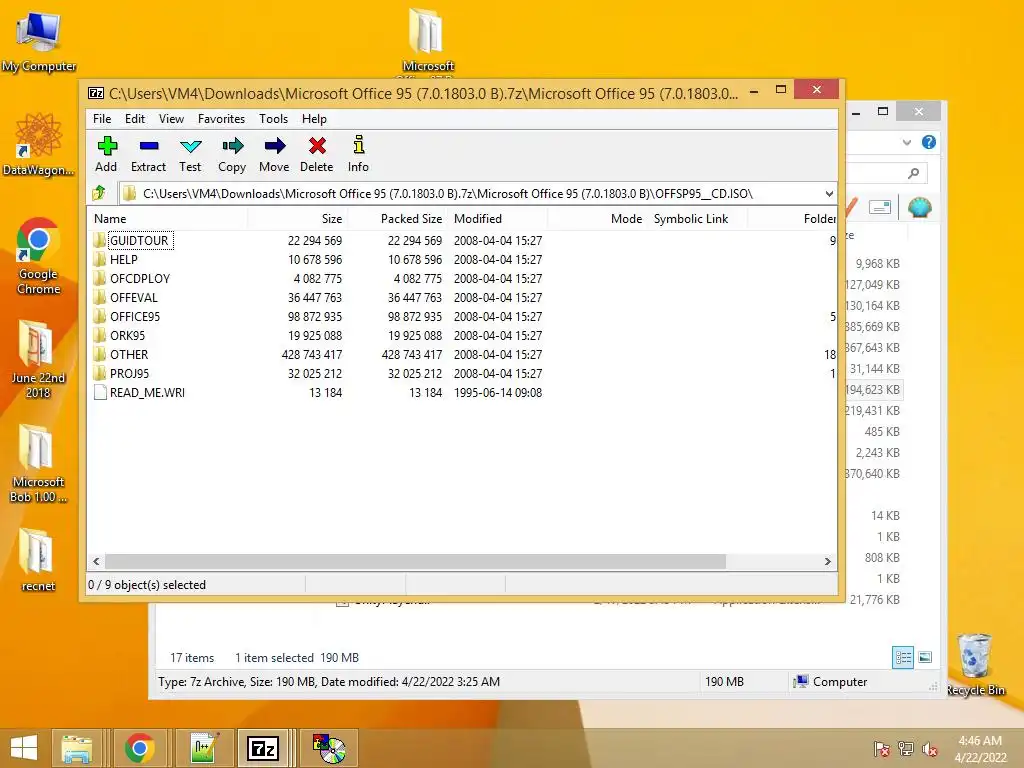1024x768 pixels.
Task: Run Test on the archive
Action: point(190,154)
